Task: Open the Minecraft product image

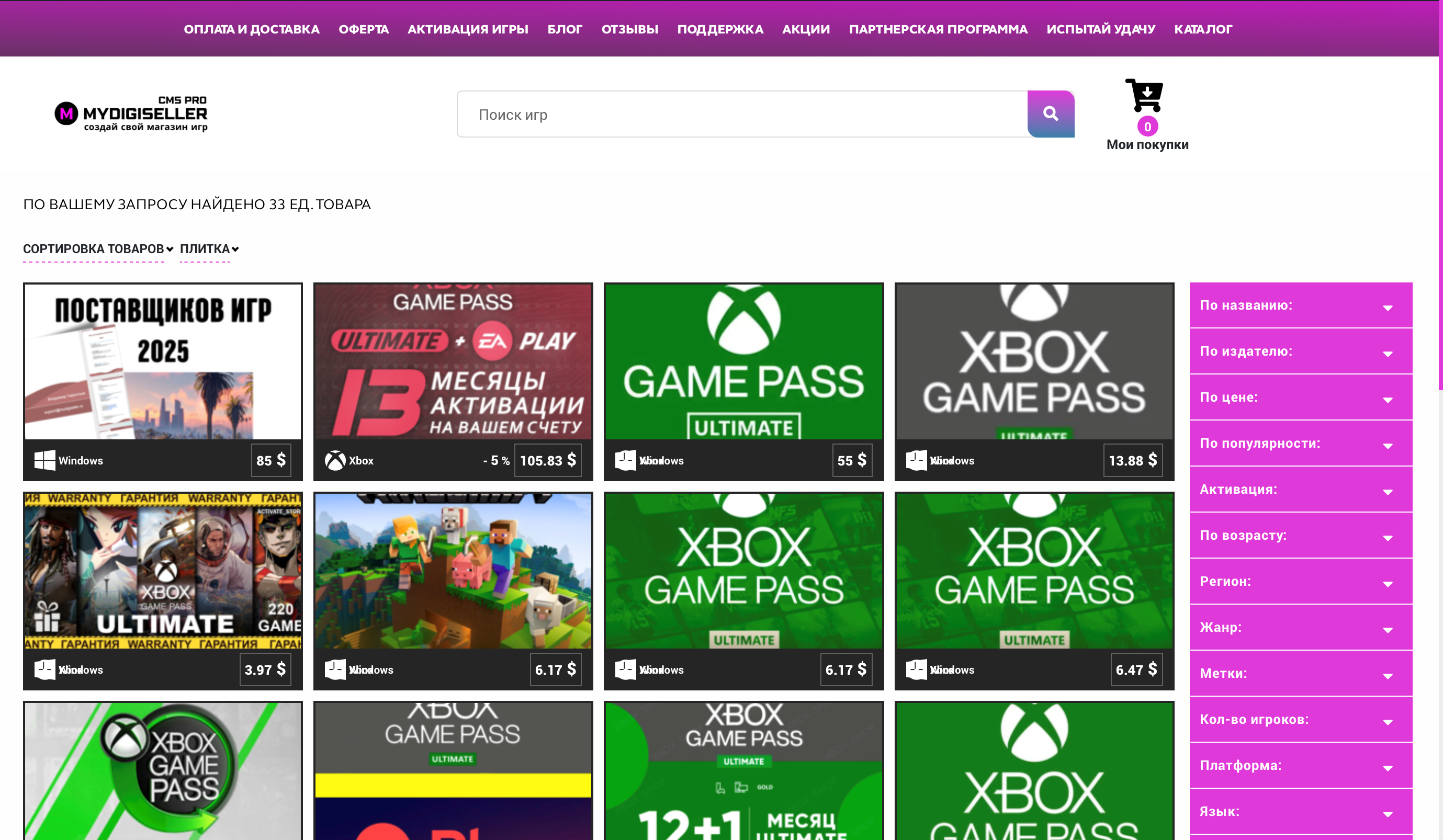Action: pyautogui.click(x=453, y=571)
